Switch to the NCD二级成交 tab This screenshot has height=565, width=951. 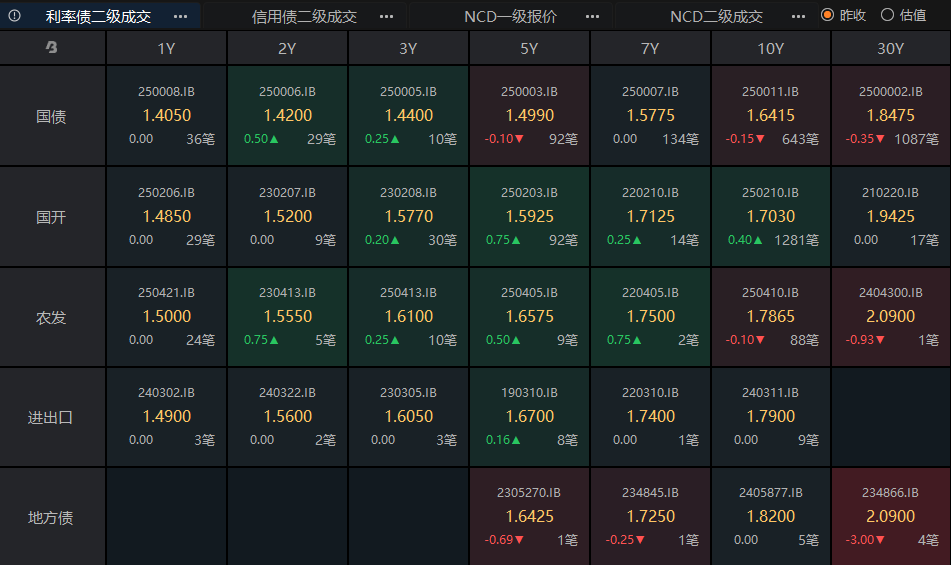point(716,16)
